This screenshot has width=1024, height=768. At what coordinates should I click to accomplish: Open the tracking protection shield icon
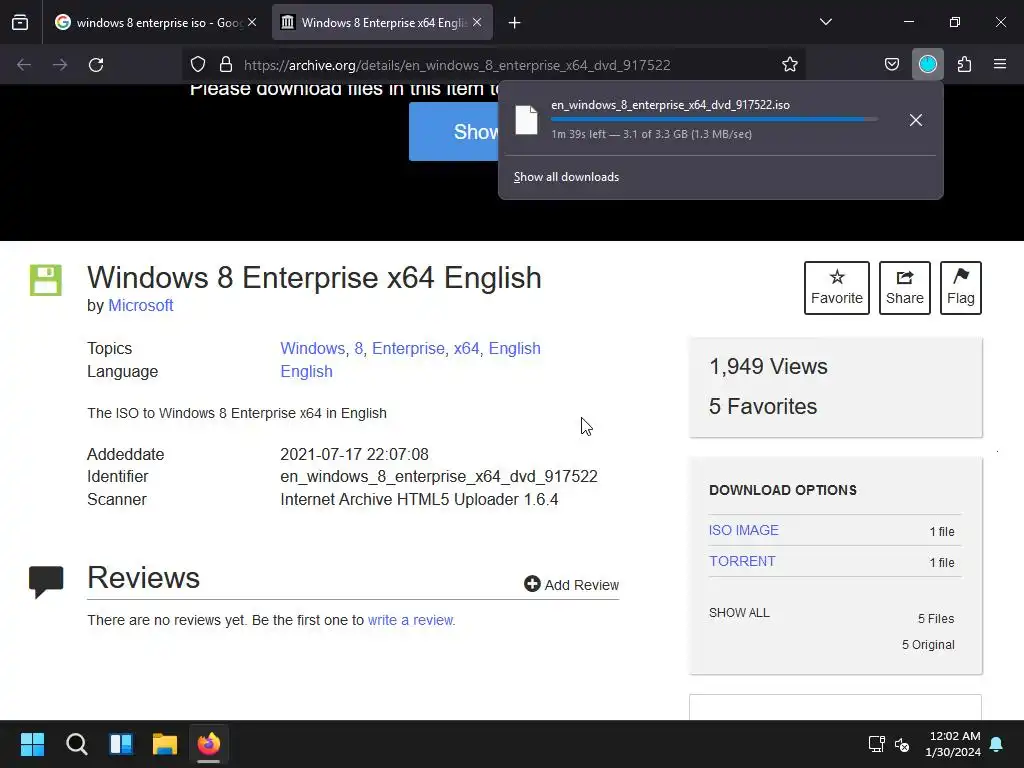tap(198, 65)
